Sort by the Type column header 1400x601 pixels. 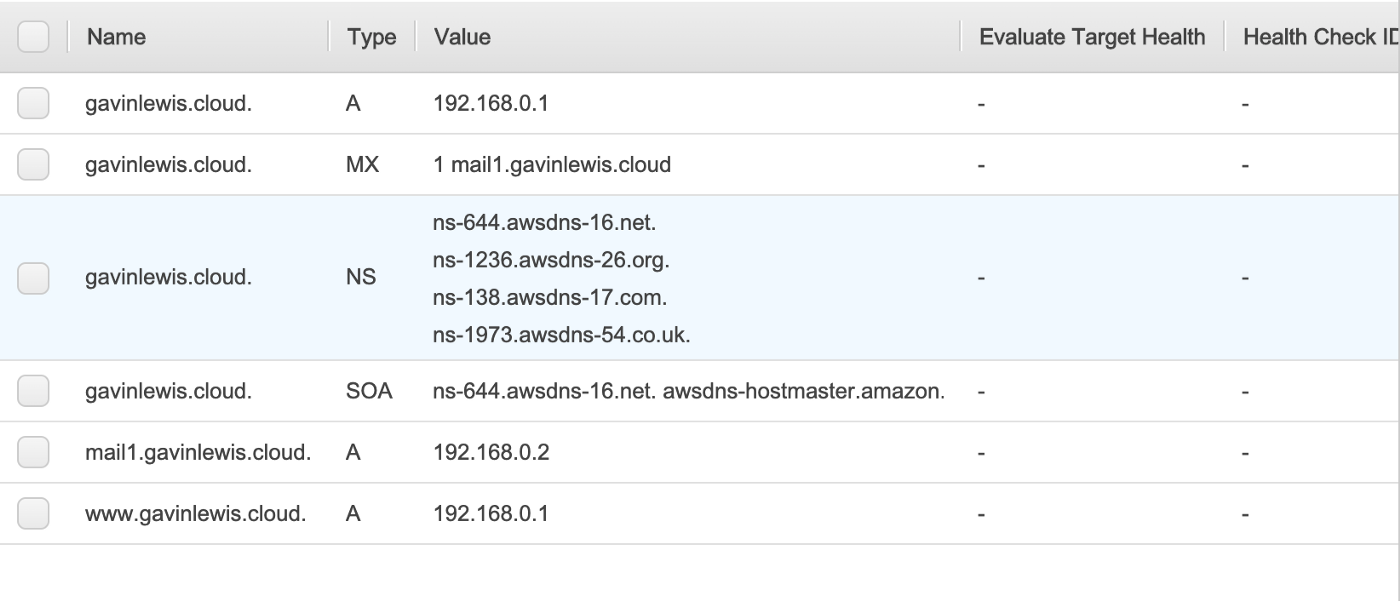click(371, 38)
